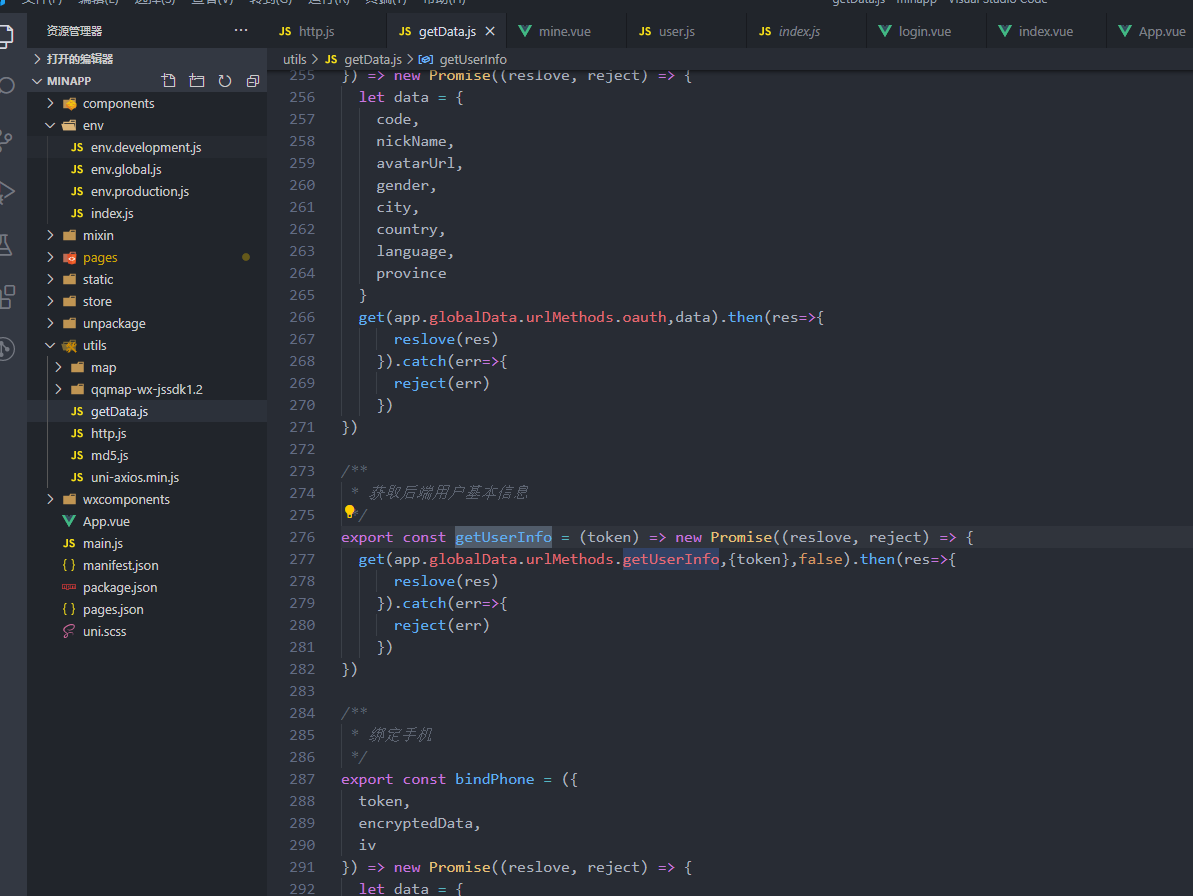Open env.production.js file
1193x896 pixels.
click(x=147, y=192)
